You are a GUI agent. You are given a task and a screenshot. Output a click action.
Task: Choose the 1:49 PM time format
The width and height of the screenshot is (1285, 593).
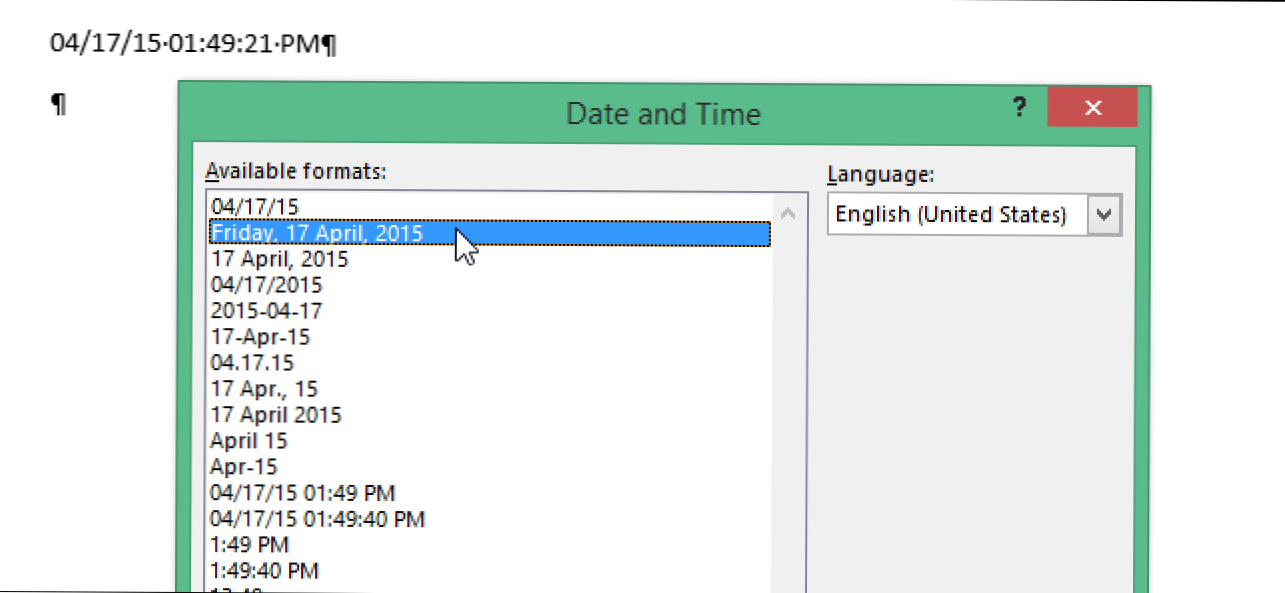click(x=250, y=545)
